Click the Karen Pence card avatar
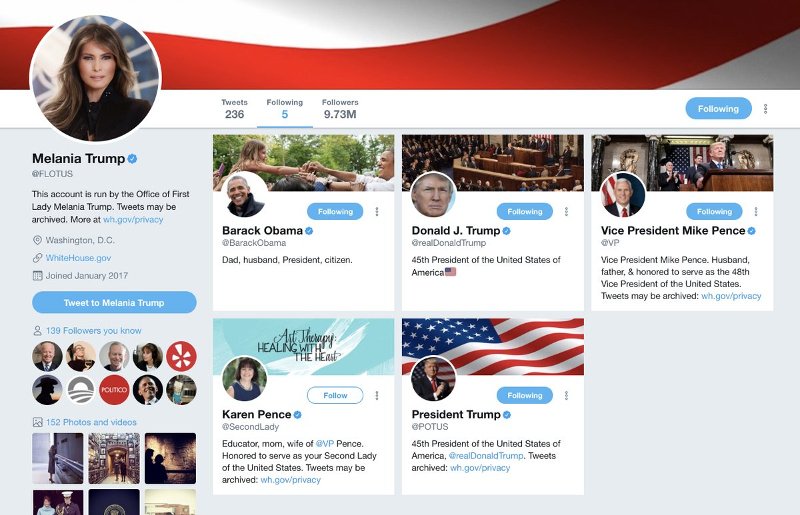 pos(244,378)
